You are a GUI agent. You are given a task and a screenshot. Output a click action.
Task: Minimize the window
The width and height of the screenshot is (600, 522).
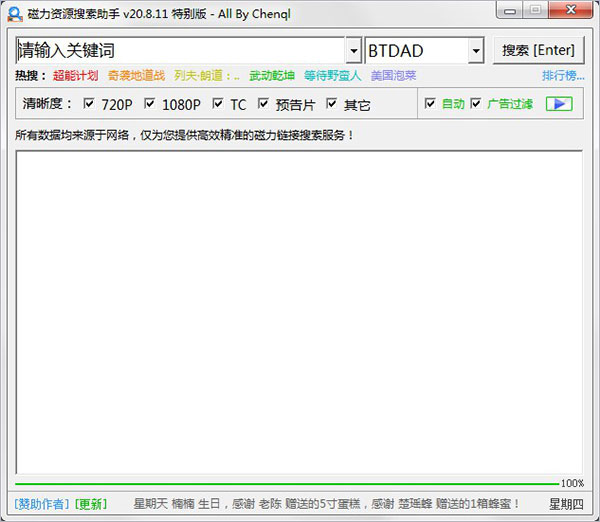point(510,10)
